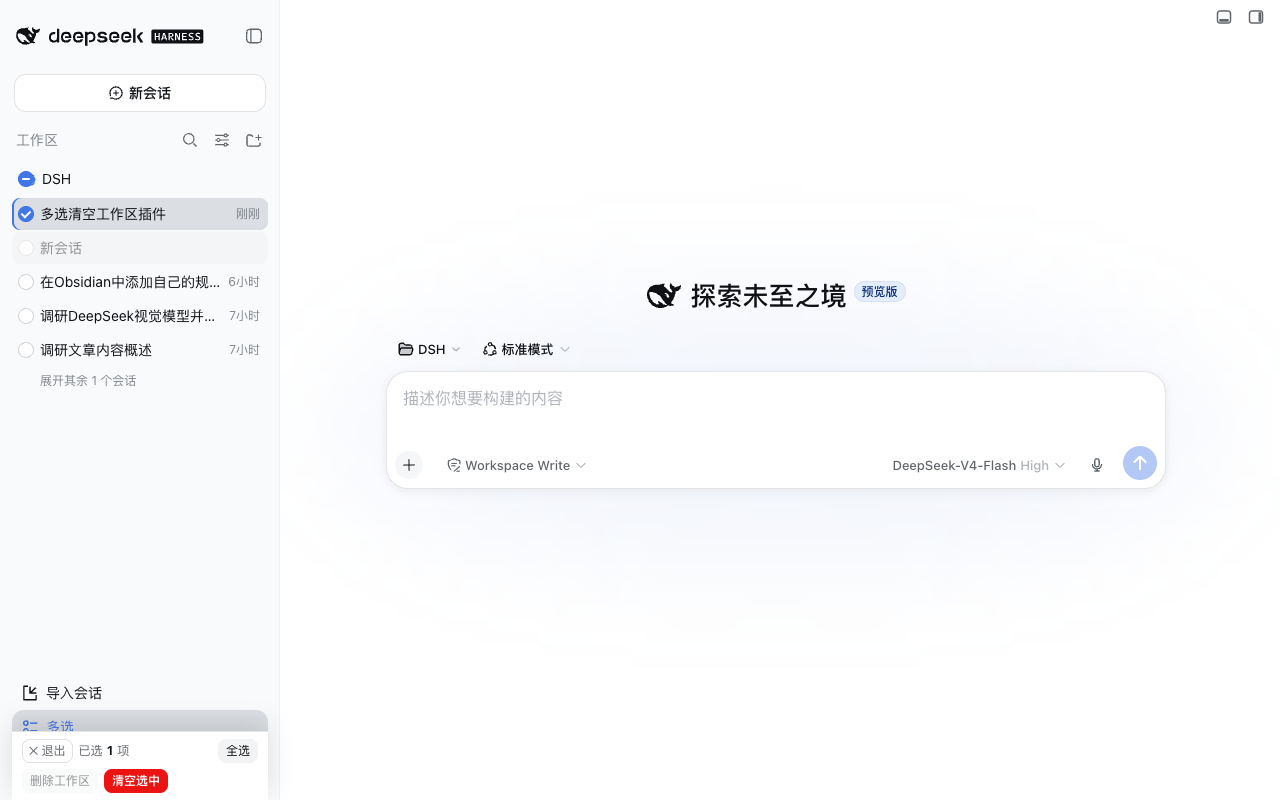
Task: Open the 在Obsidian中添加自己的规 conversation title
Action: pos(130,282)
